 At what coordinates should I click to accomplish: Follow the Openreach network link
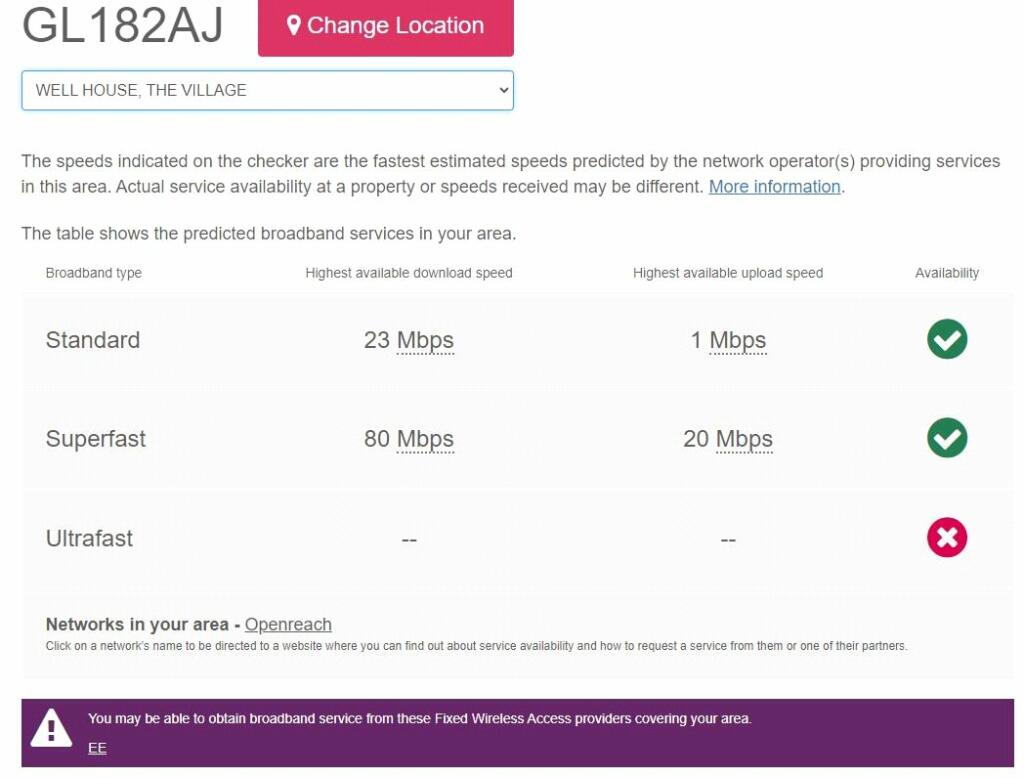click(288, 624)
